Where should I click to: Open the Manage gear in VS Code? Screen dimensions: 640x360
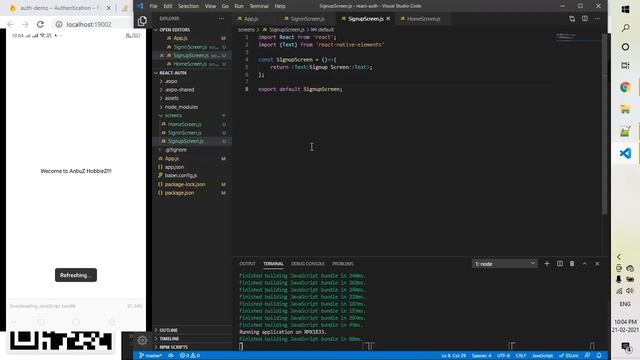142,340
